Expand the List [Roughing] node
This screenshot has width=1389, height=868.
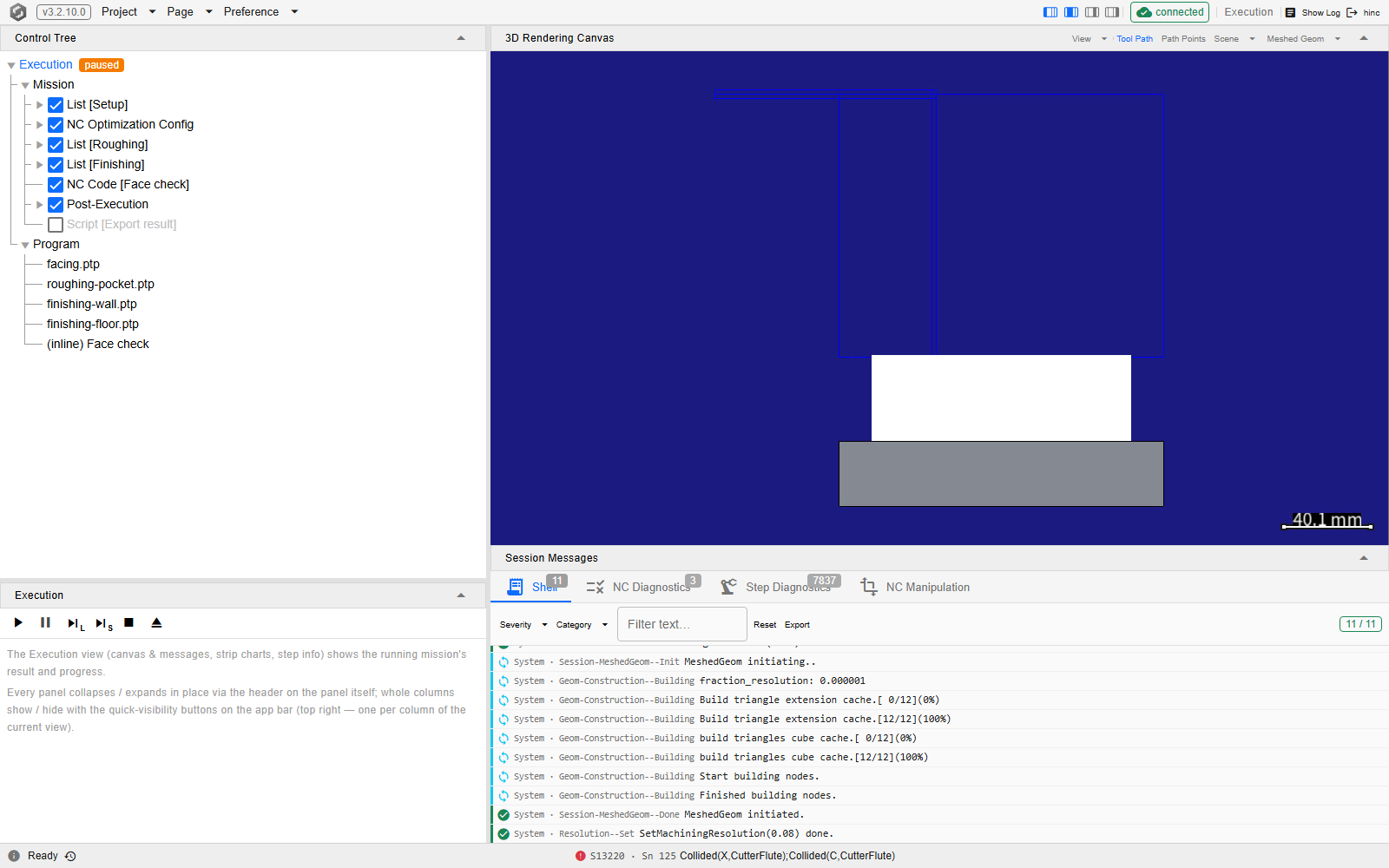coord(39,145)
